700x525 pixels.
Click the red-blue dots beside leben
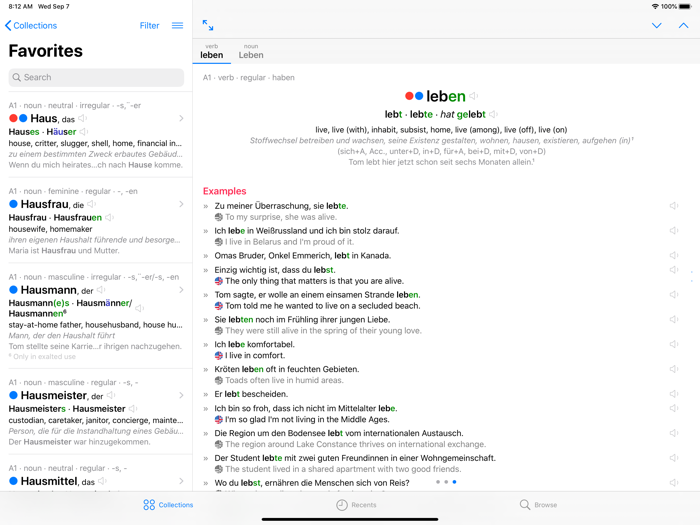coord(414,96)
